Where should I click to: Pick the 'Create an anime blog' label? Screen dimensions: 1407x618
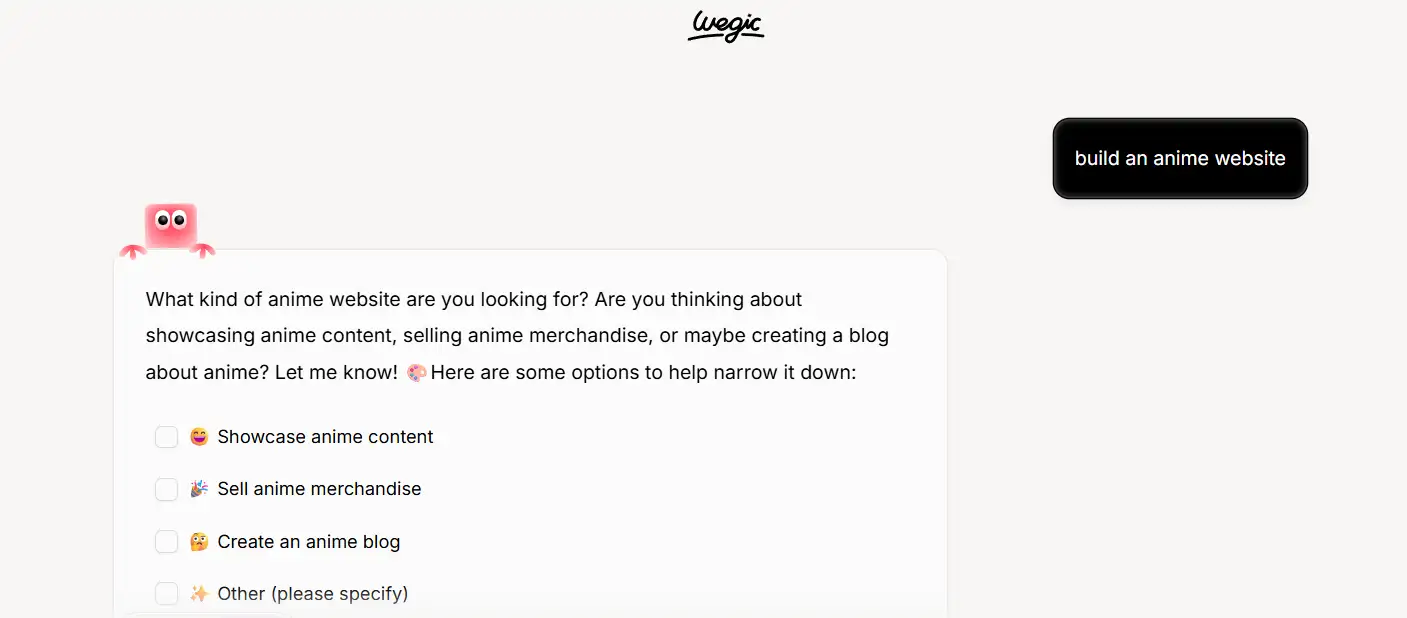coord(308,542)
